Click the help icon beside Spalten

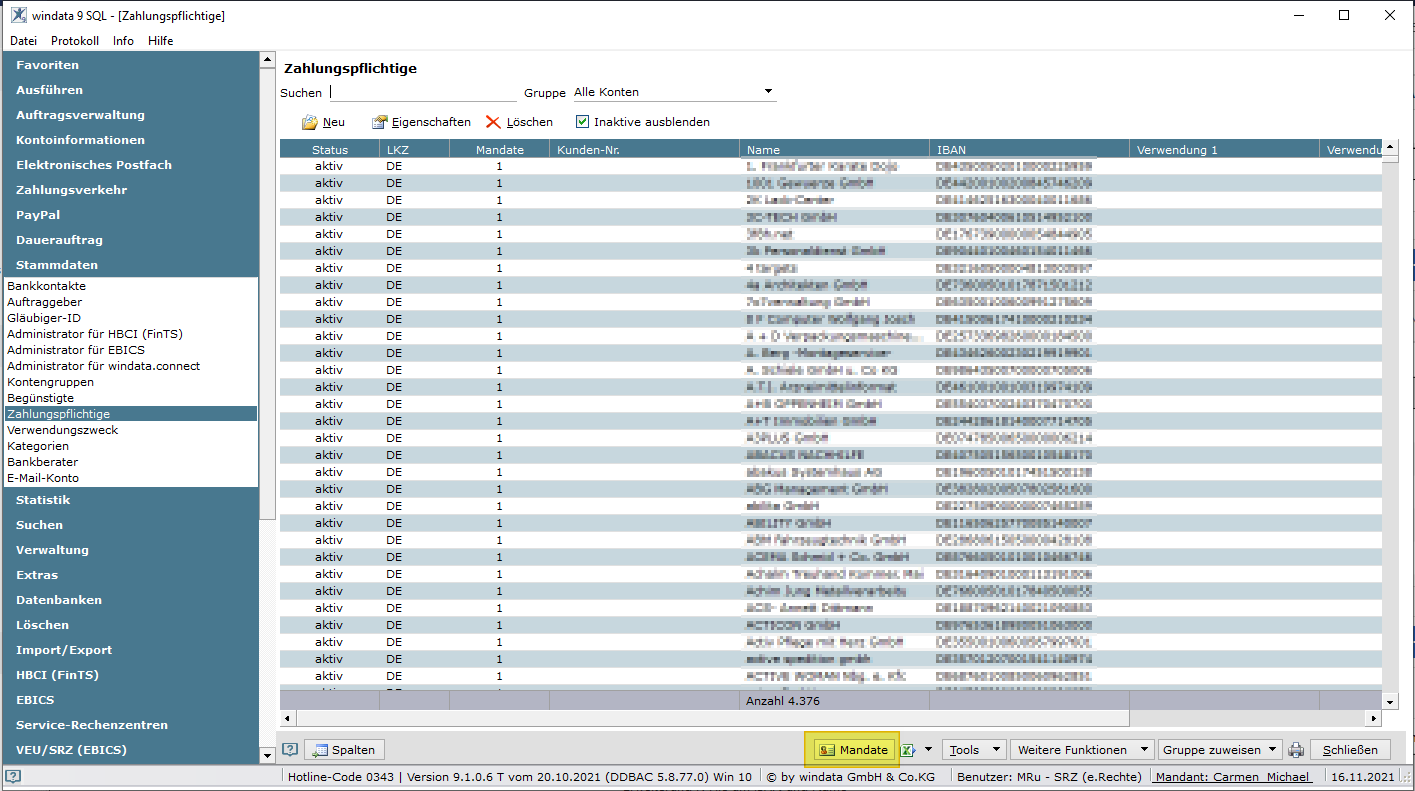pyautogui.click(x=290, y=749)
